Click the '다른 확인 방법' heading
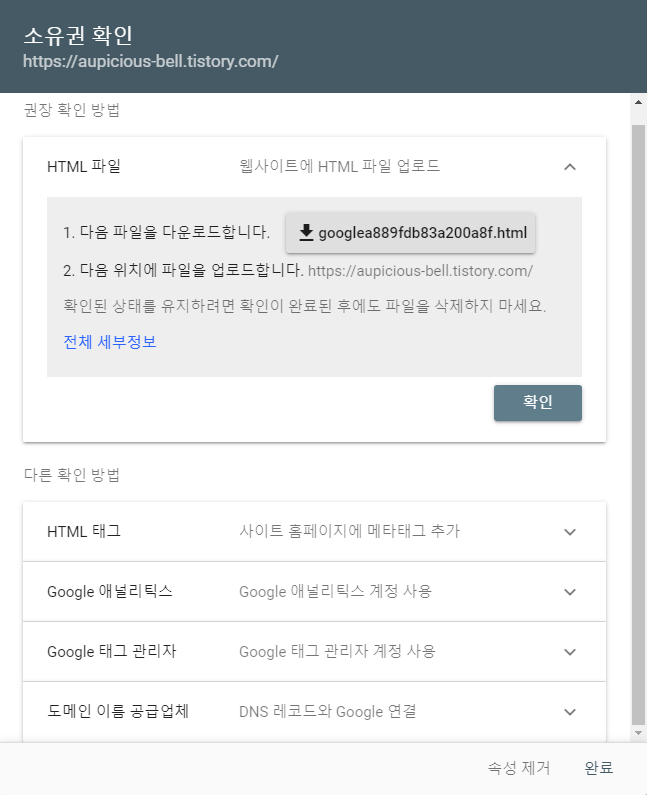 point(71,475)
